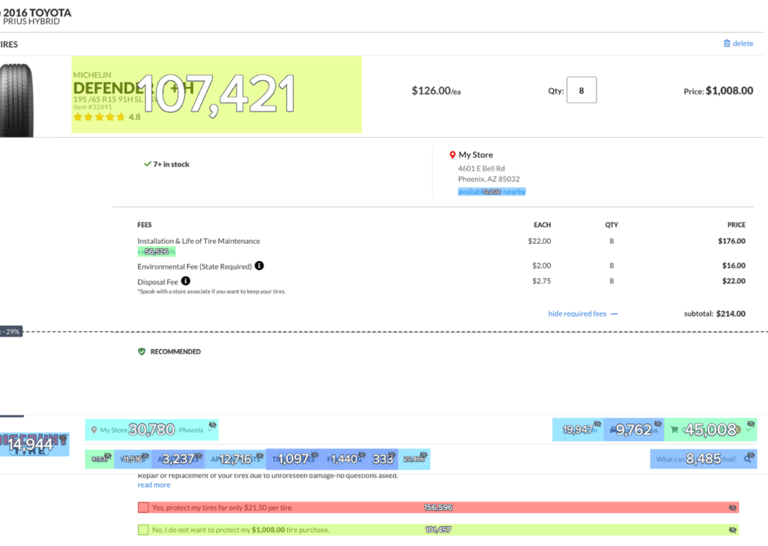Toggle eye icon on green 101,457 row
The height and width of the screenshot is (546, 768).
point(733,530)
